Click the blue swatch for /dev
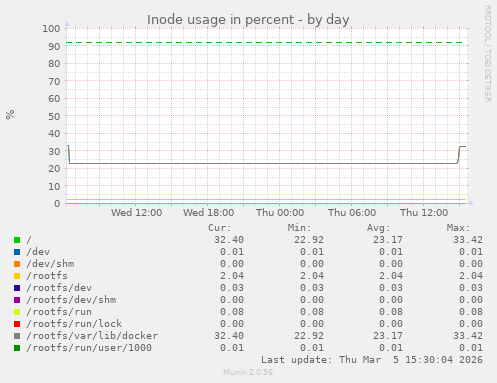 pyautogui.click(x=17, y=252)
